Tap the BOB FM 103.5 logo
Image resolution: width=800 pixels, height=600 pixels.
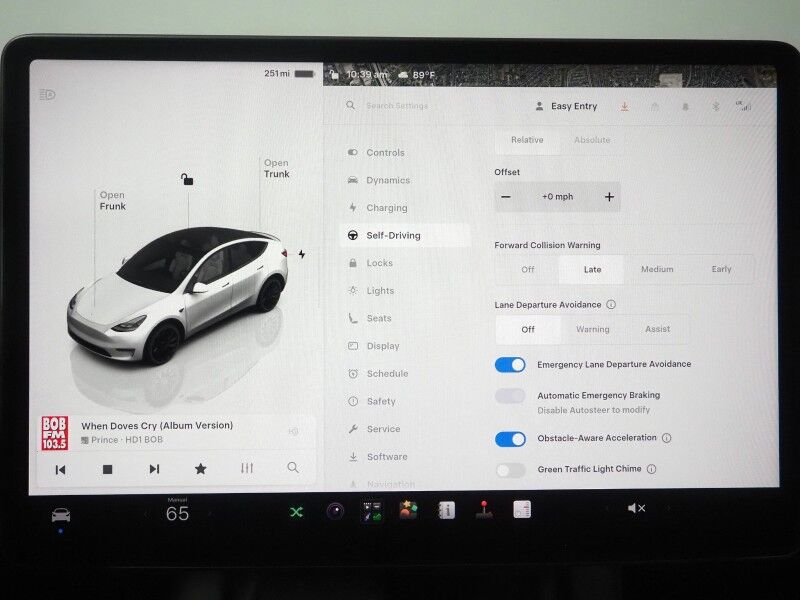coord(55,433)
